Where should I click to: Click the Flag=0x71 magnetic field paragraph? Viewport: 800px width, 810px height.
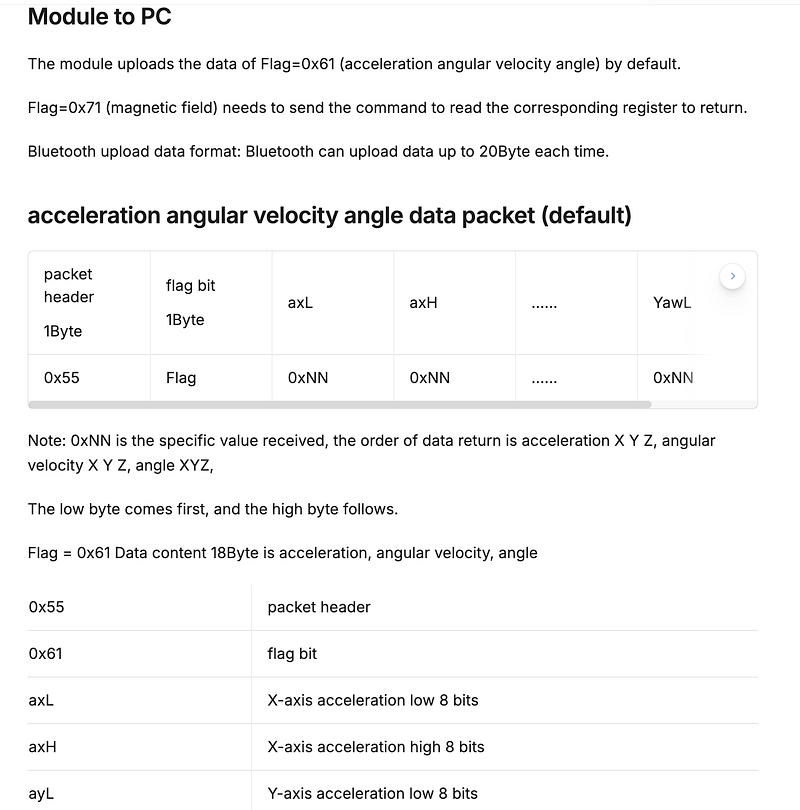click(x=387, y=108)
